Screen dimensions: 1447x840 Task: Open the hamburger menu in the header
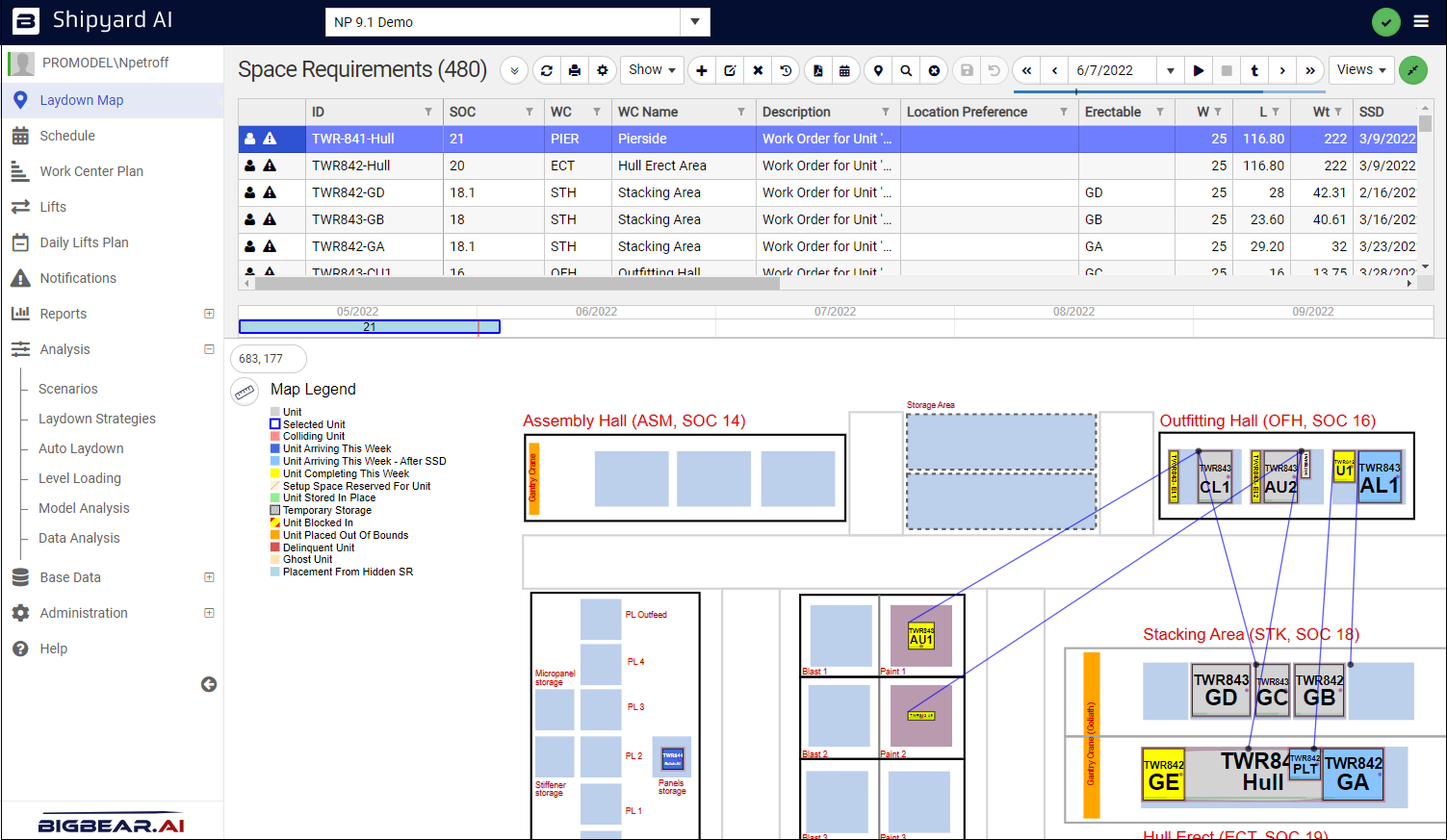[1421, 21]
